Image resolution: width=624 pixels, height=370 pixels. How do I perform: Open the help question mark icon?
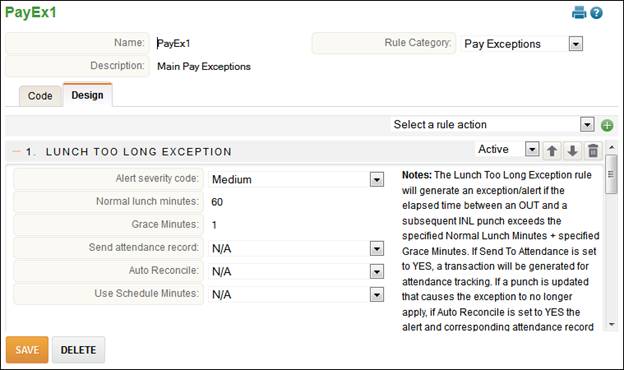[596, 13]
